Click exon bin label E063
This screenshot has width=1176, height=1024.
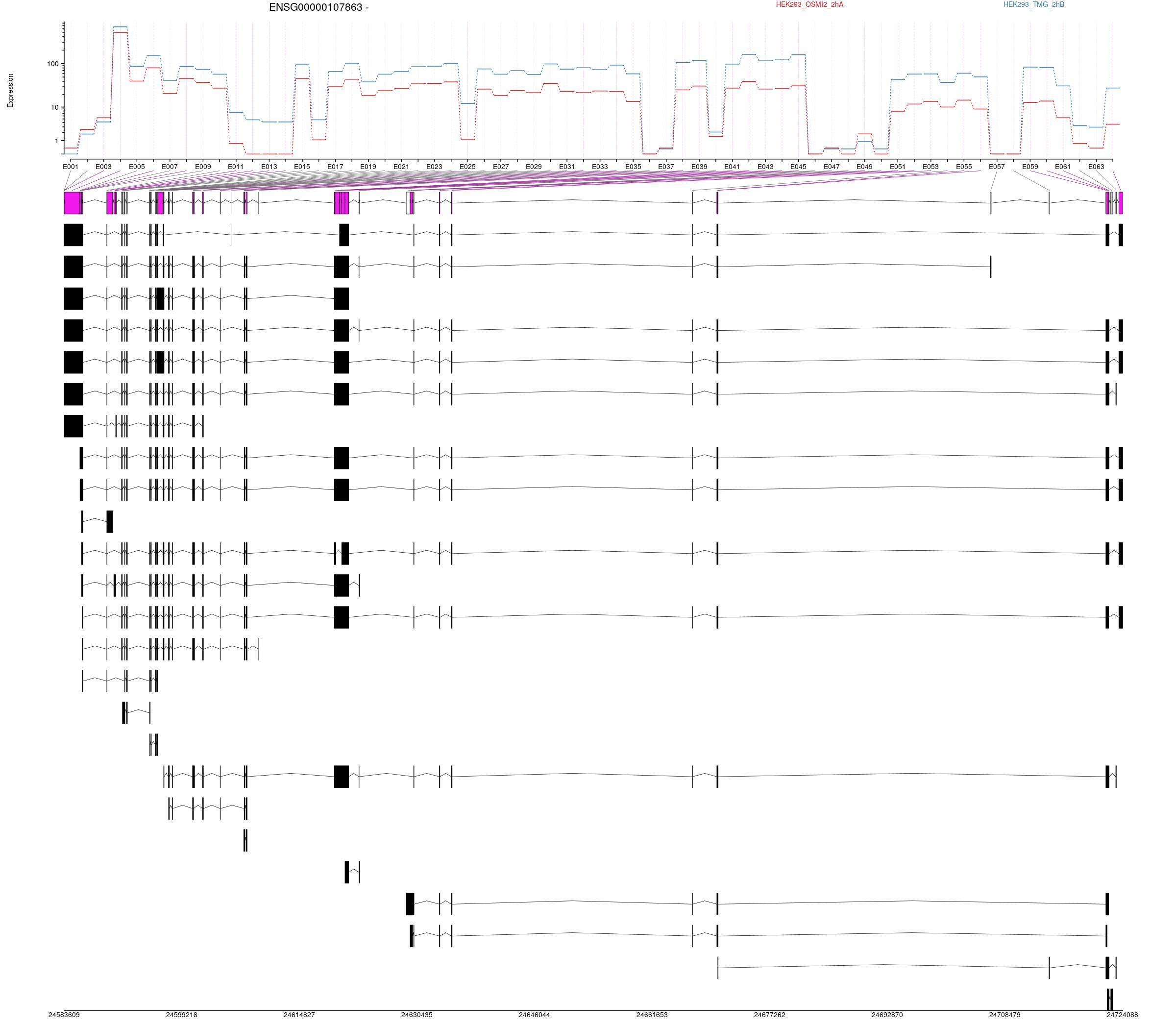point(1096,167)
